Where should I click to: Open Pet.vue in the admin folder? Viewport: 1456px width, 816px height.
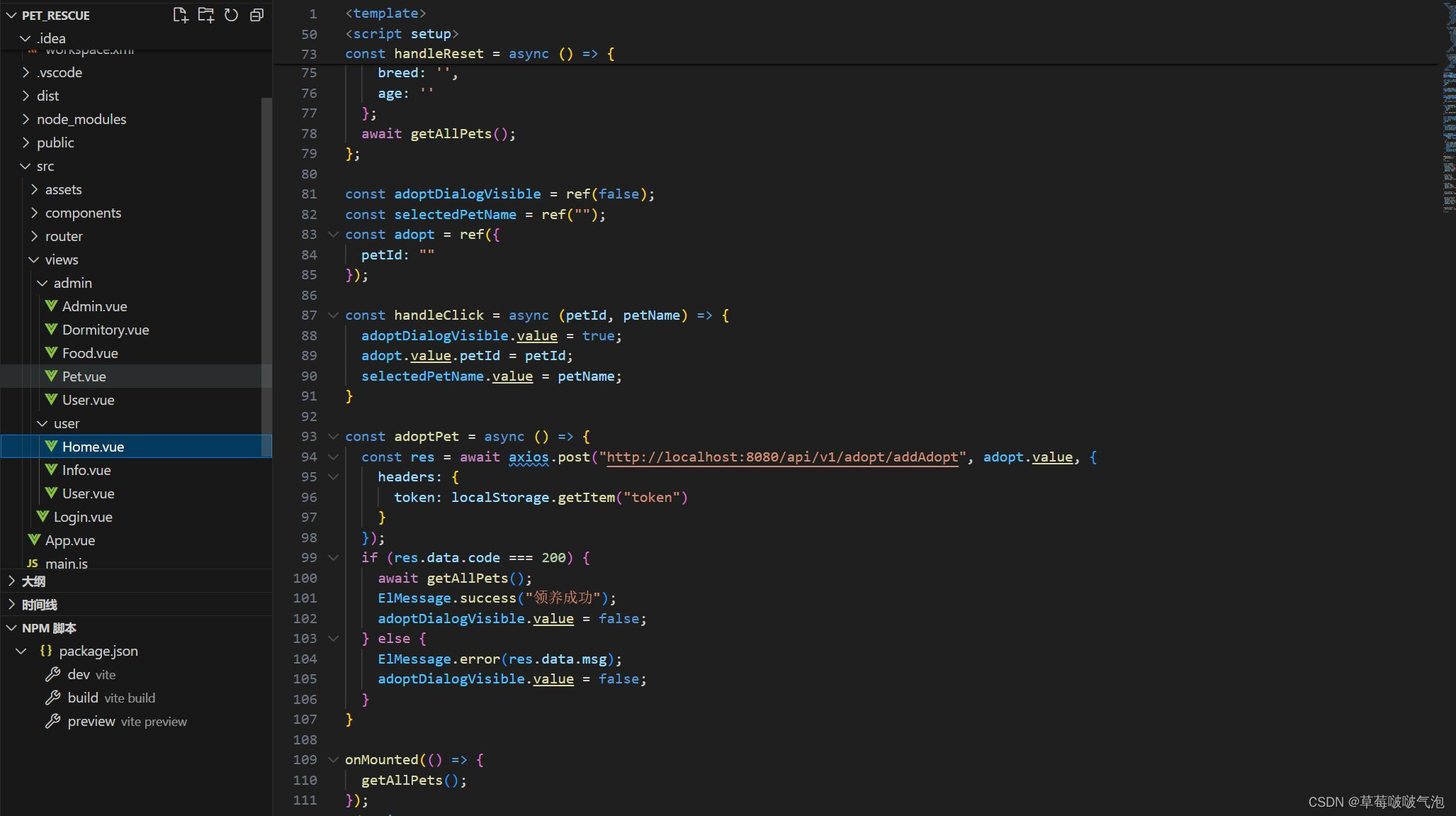84,376
